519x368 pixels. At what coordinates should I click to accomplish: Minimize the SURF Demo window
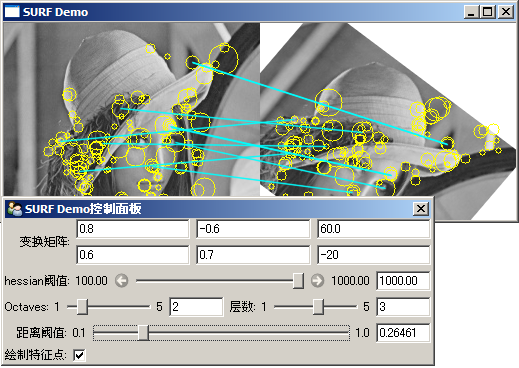point(471,12)
